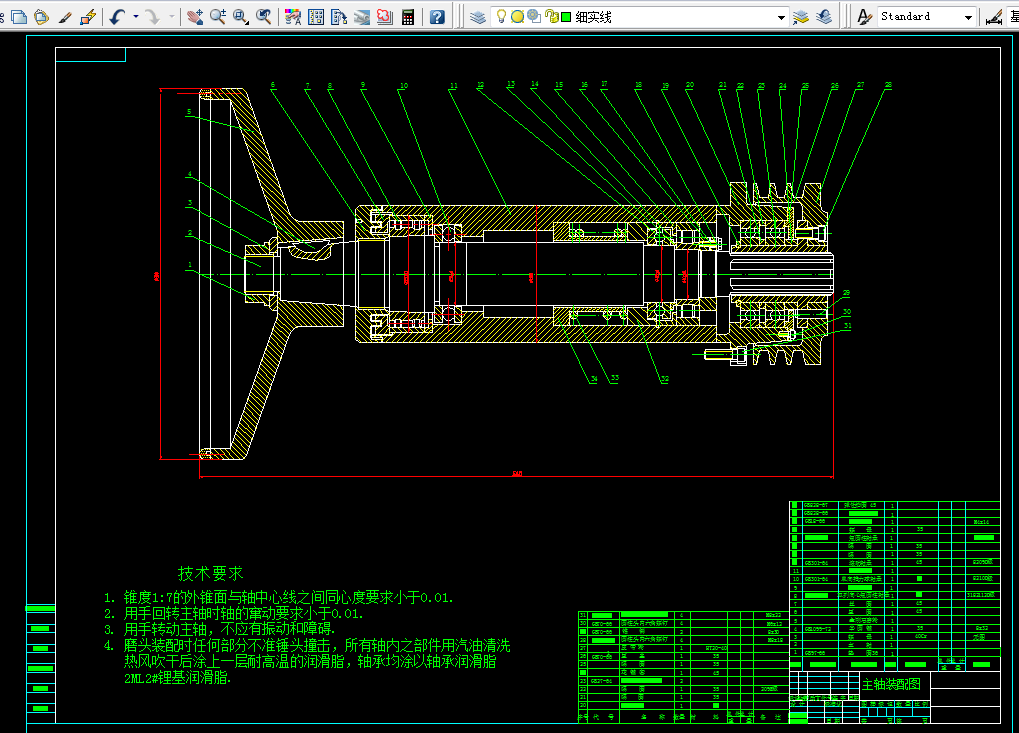Toggle layer on/off lightbulb icon
The height and width of the screenshot is (733, 1019).
tap(502, 17)
